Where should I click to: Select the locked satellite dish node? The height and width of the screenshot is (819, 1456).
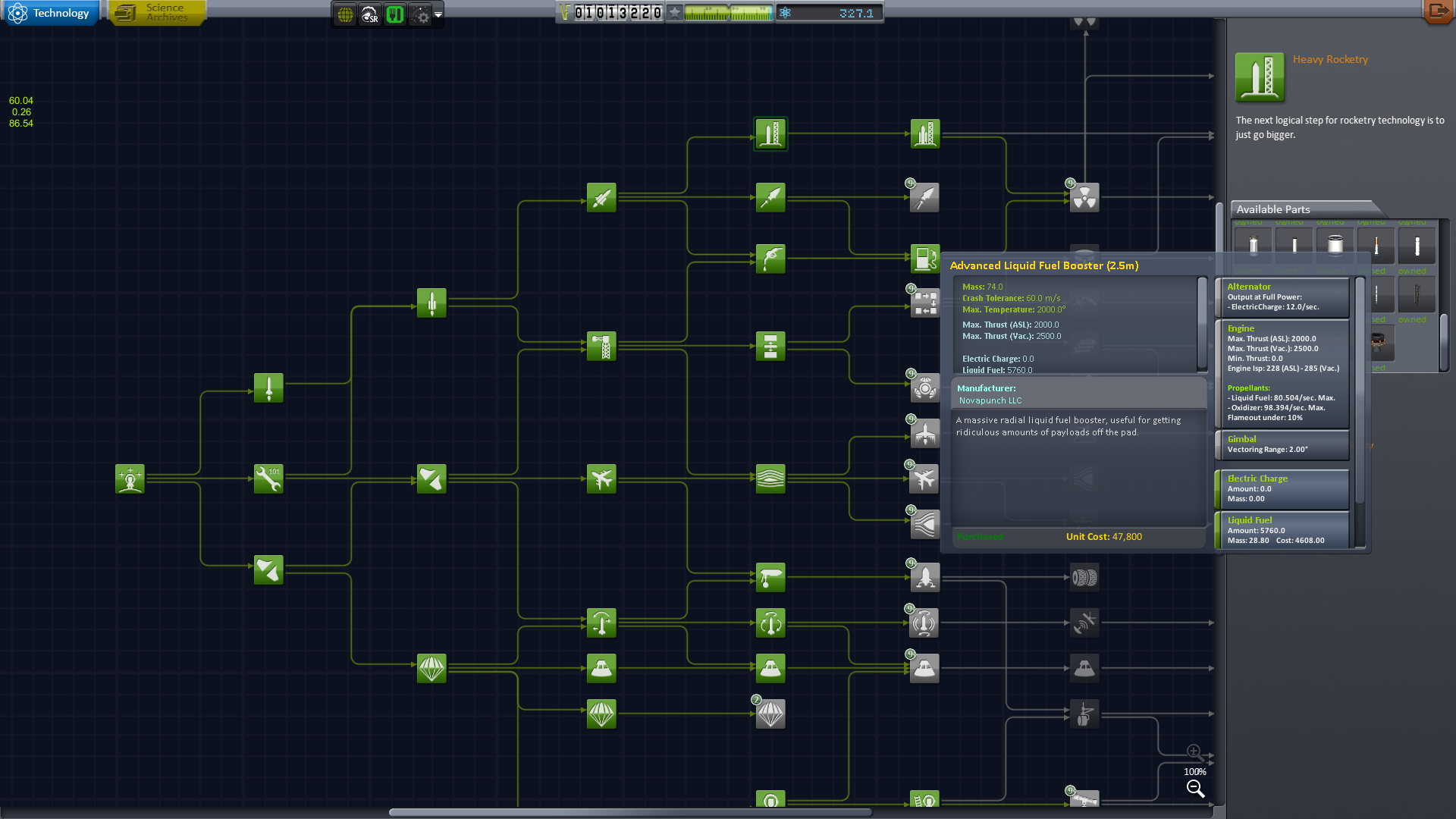click(1084, 623)
